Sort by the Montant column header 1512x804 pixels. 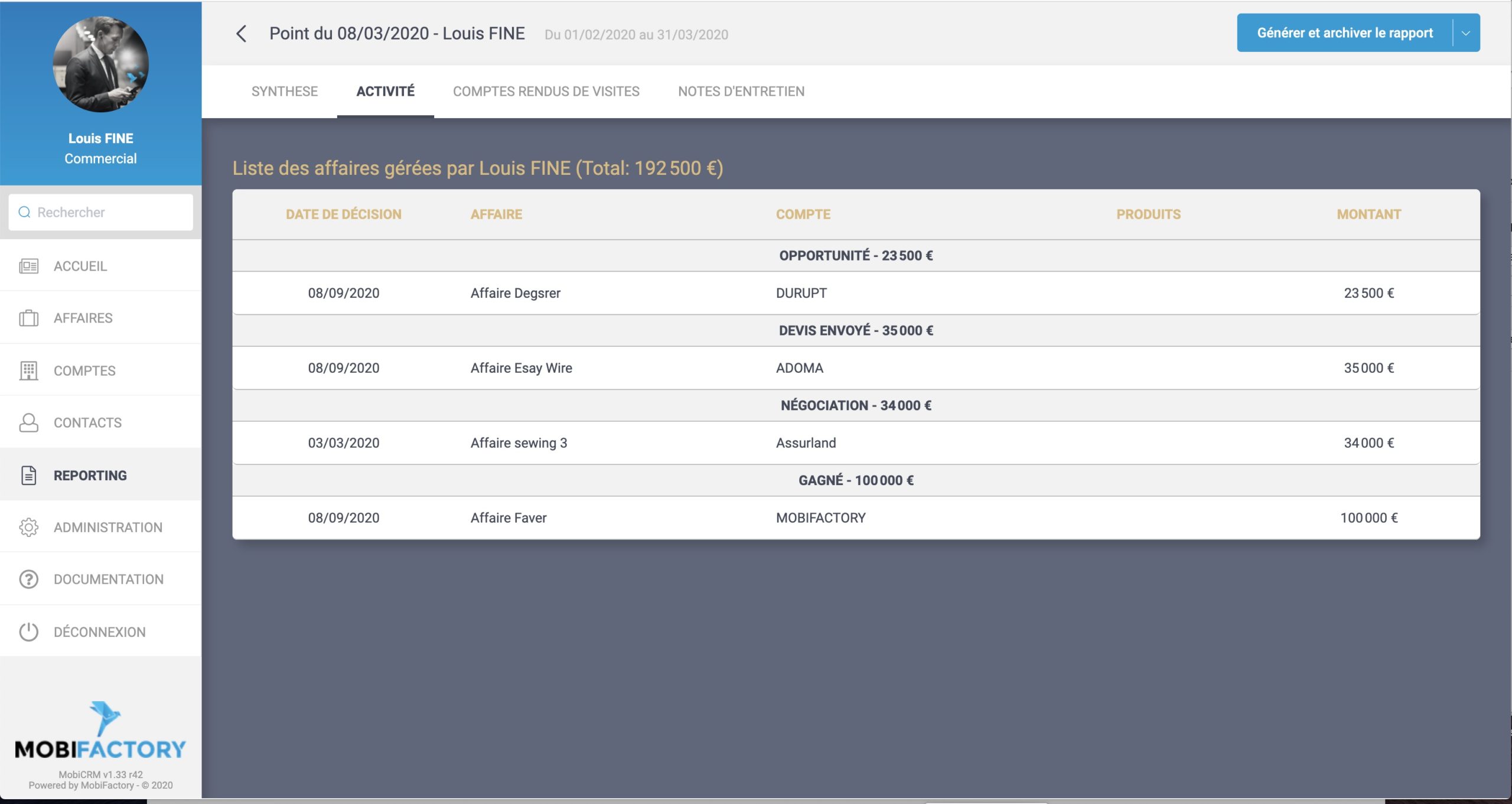click(x=1368, y=214)
